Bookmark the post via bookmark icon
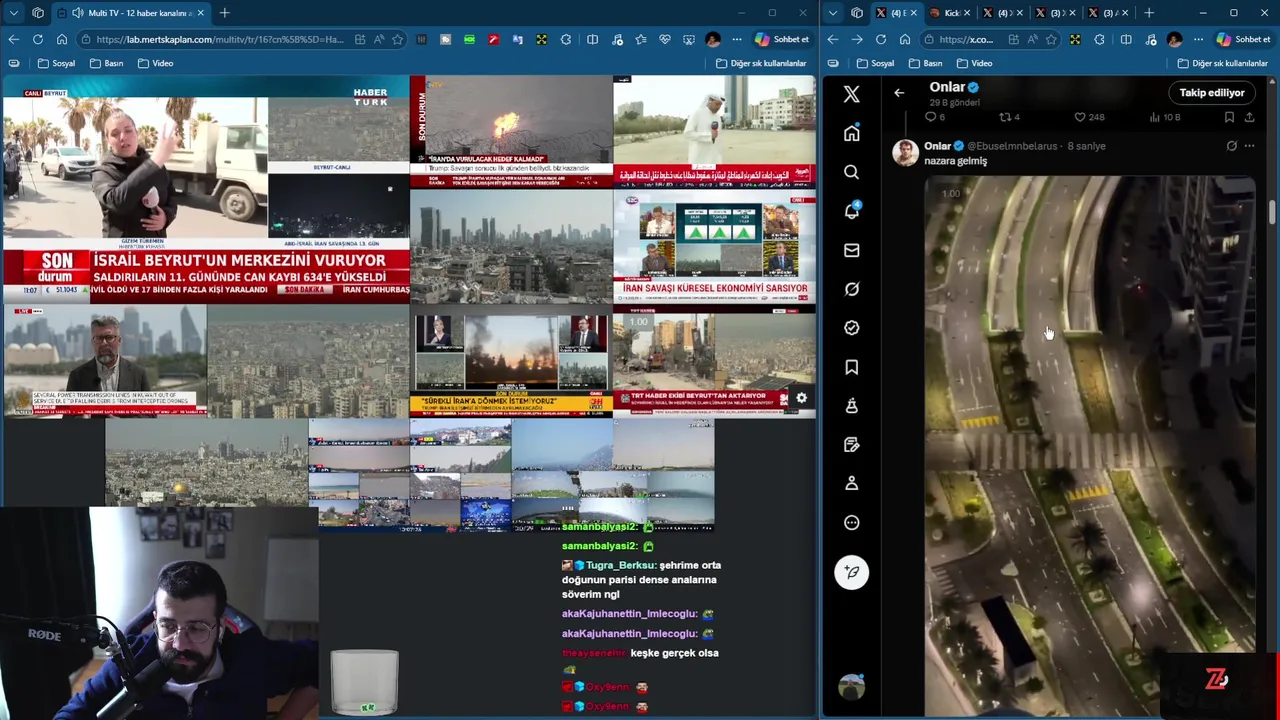1280x720 pixels. coord(1229,117)
